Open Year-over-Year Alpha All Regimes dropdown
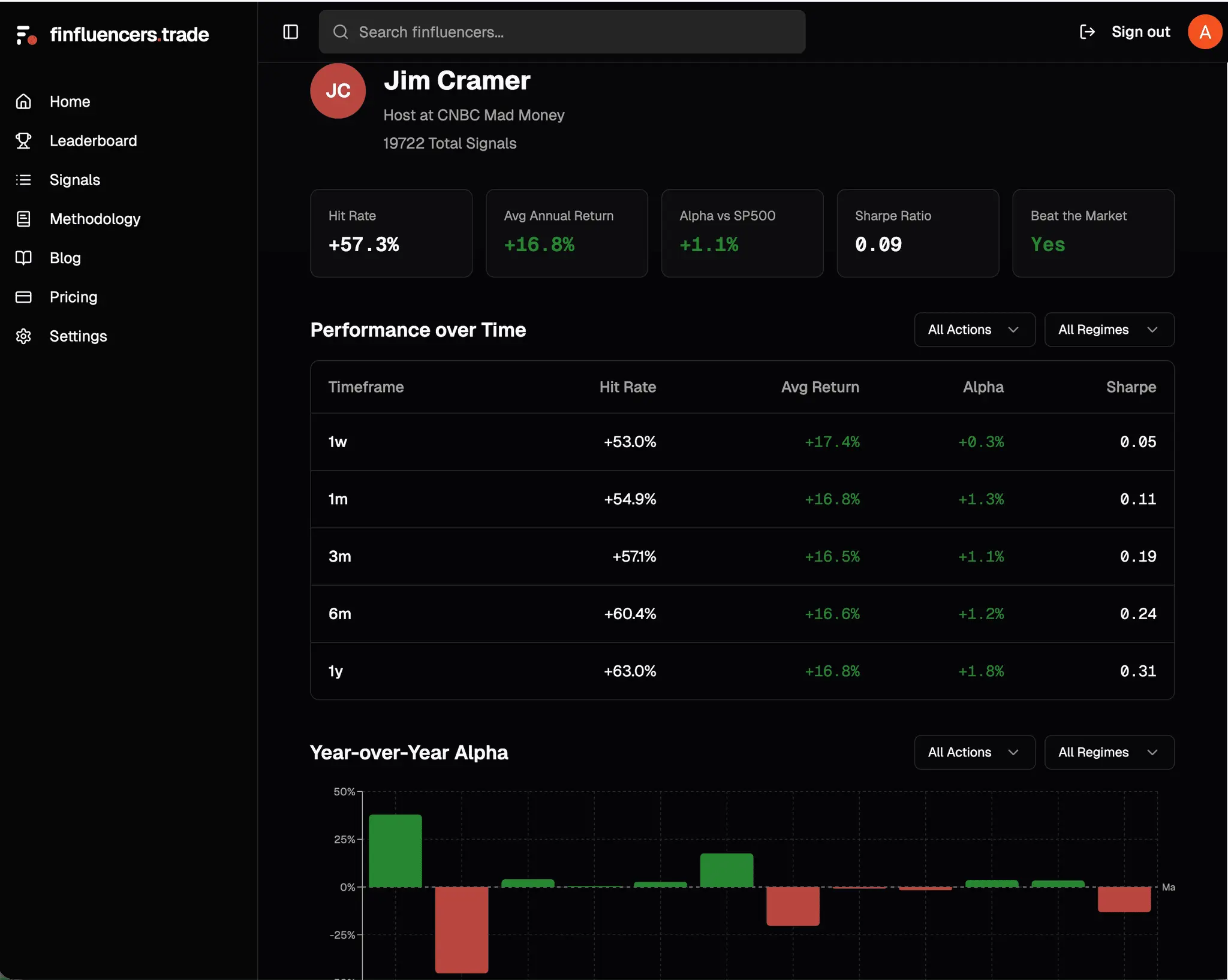The image size is (1228, 980). pos(1109,752)
